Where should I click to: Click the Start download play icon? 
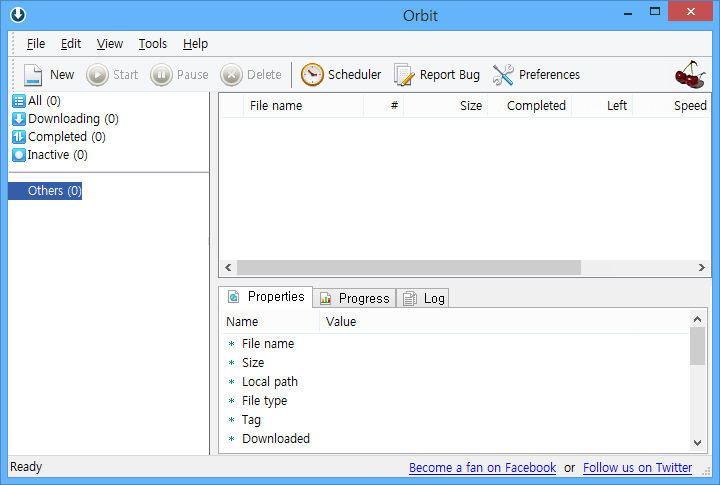(97, 75)
